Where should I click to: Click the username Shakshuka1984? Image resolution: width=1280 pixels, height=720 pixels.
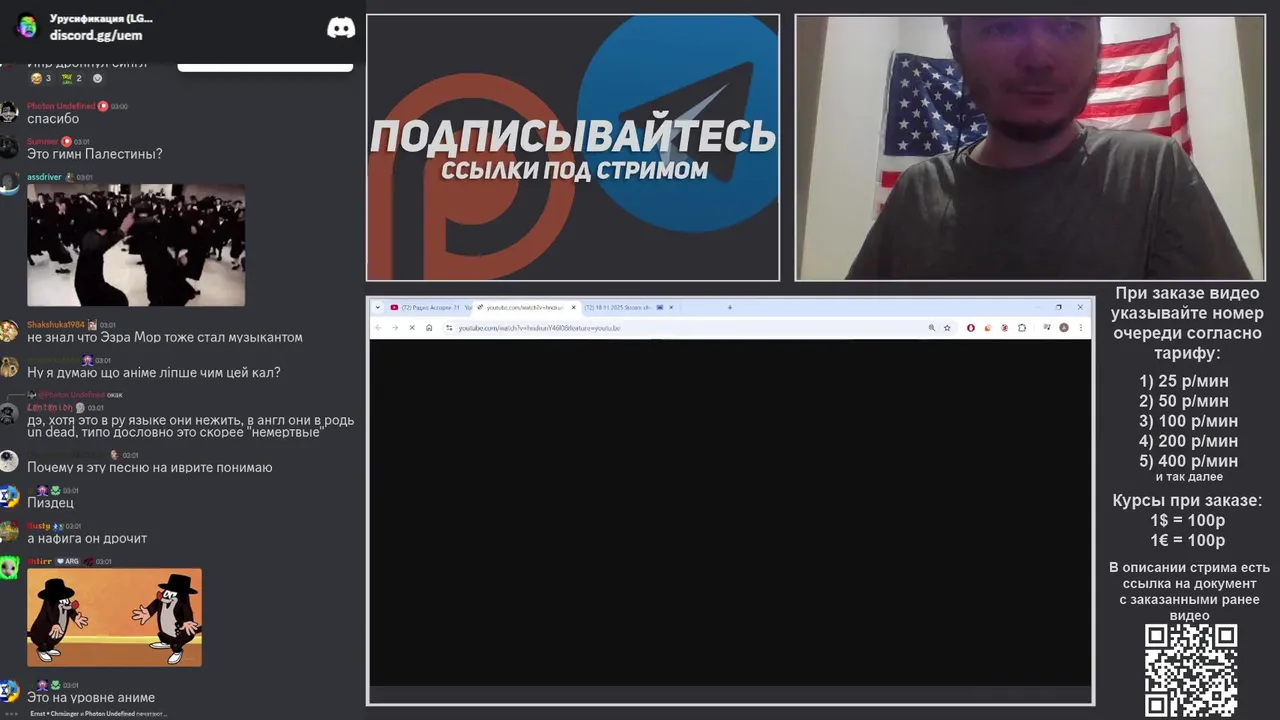point(56,325)
